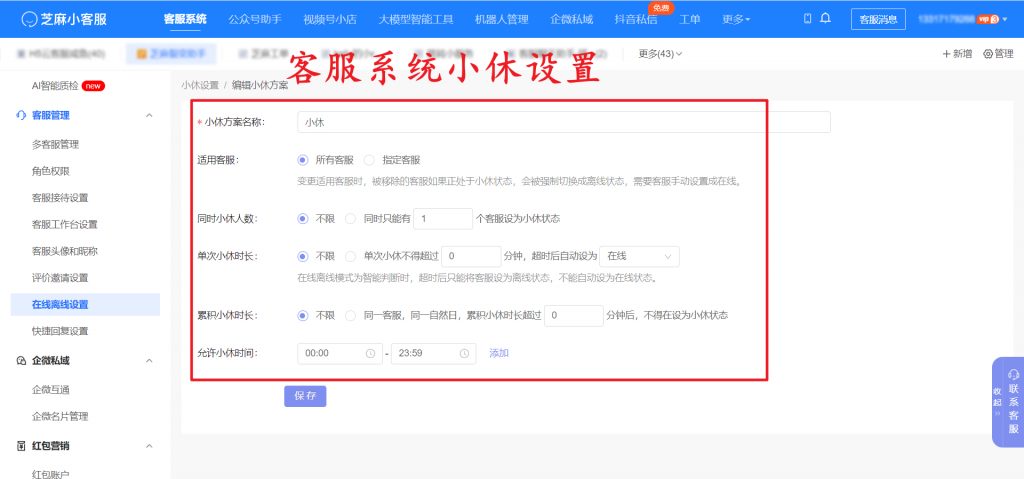Open 抖音私信 top tab
Viewport: 1024px width, 479px height.
(x=636, y=19)
